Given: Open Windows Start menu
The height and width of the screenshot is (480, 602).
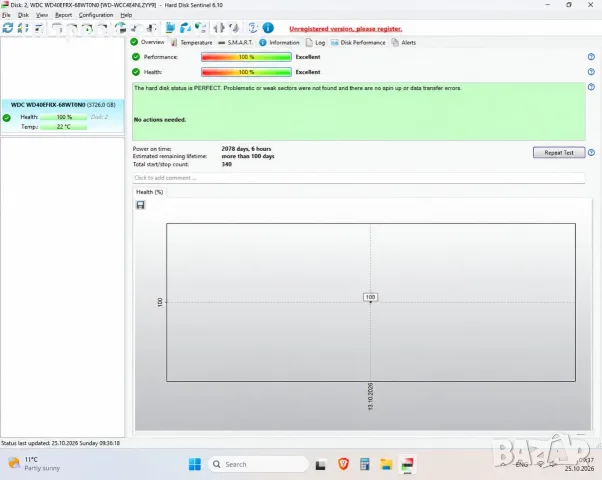Looking at the screenshot, I should (195, 464).
